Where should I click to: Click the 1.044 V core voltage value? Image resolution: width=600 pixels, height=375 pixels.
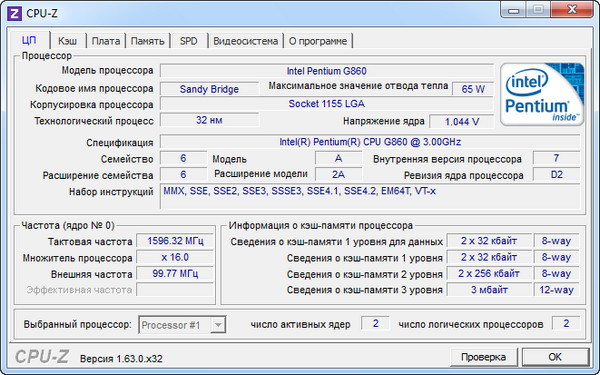coord(462,122)
